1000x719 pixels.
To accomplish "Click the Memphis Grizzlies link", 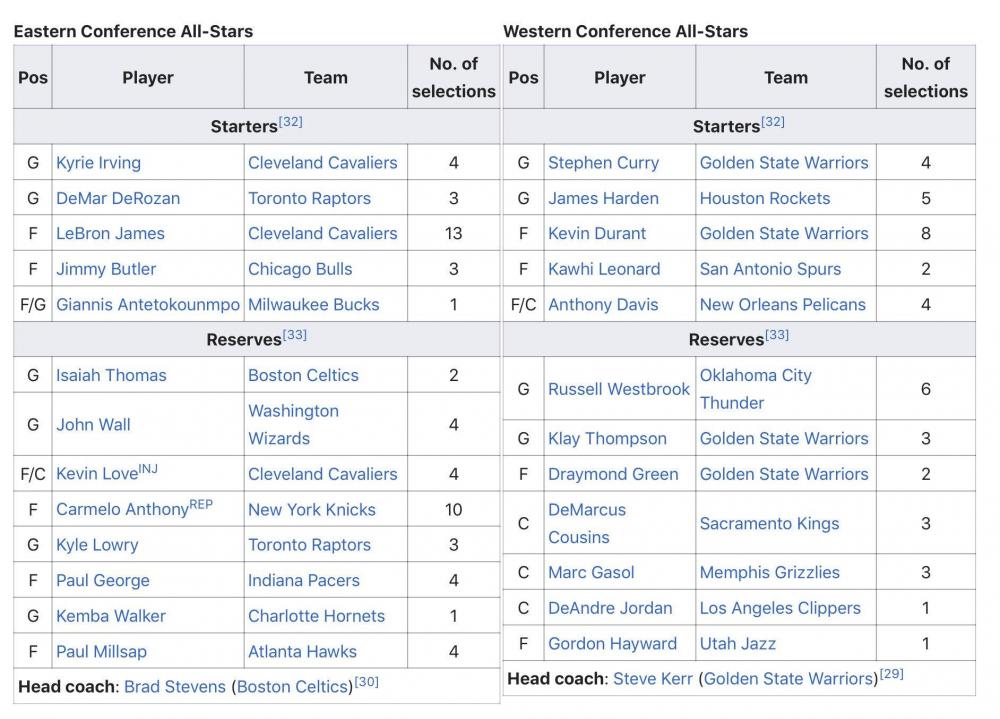I will (769, 573).
